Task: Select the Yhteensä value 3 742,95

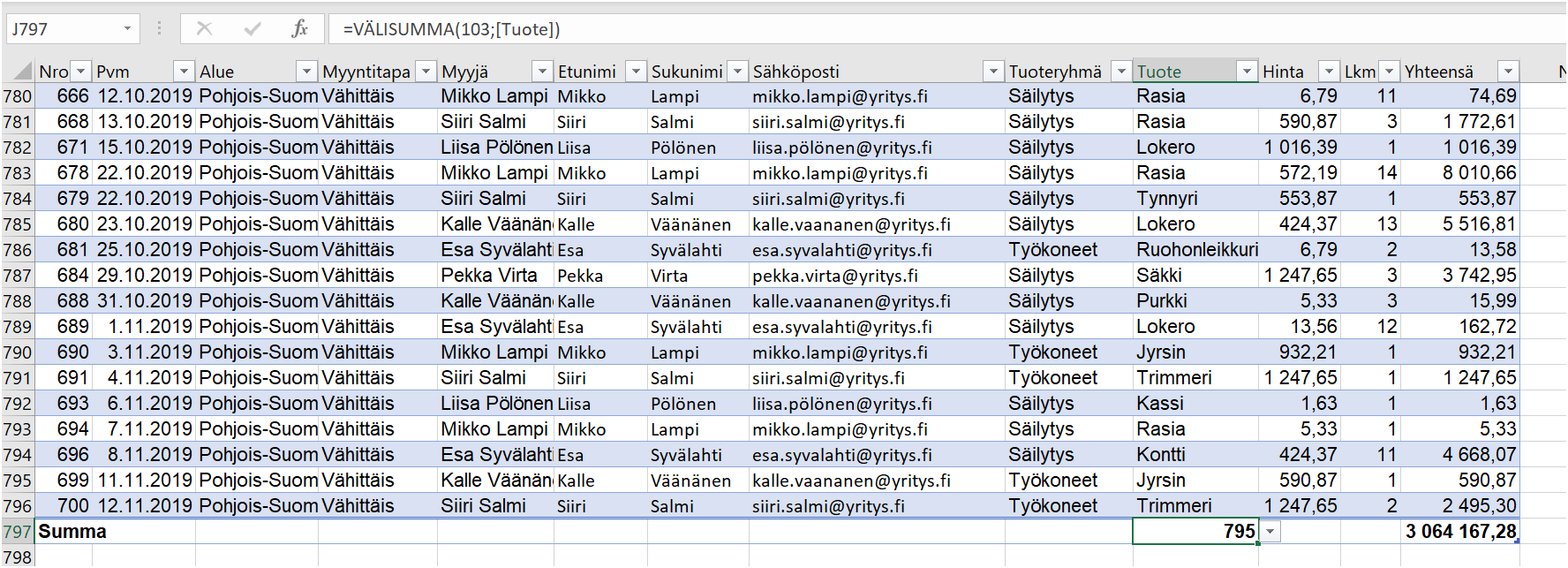Action: point(1459,276)
